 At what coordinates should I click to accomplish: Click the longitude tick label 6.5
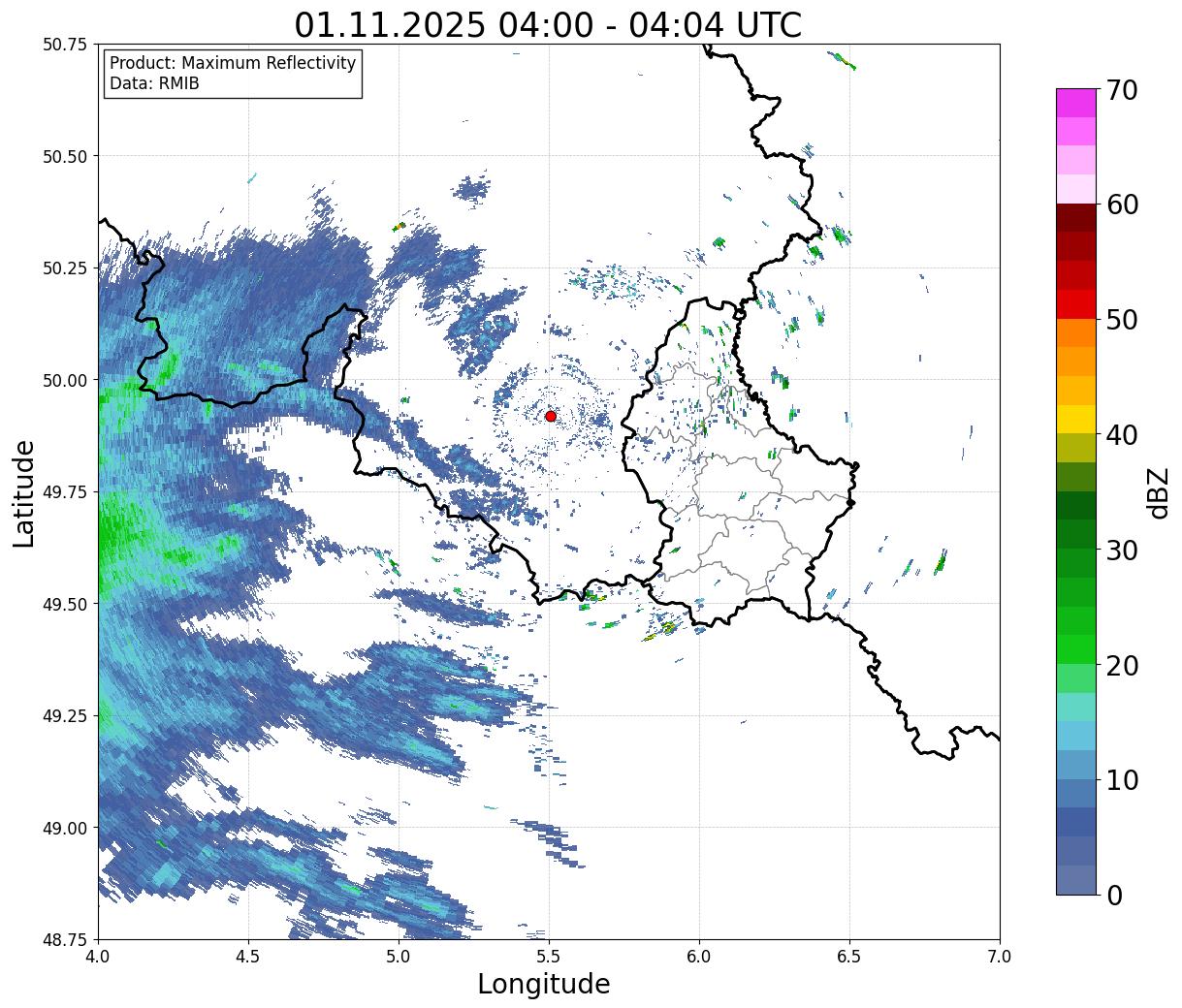849,956
